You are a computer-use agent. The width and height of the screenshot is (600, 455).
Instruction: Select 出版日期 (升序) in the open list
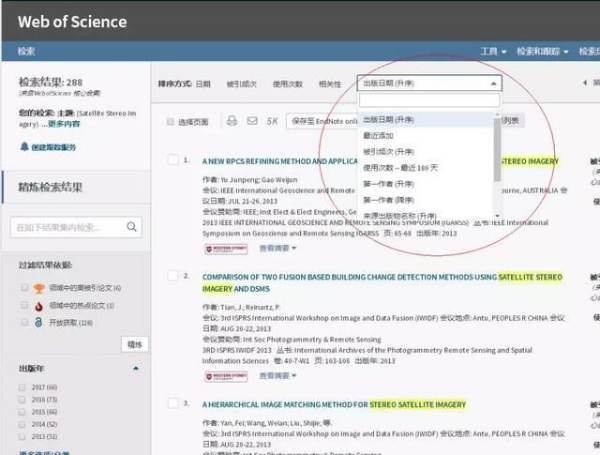[x=426, y=120]
